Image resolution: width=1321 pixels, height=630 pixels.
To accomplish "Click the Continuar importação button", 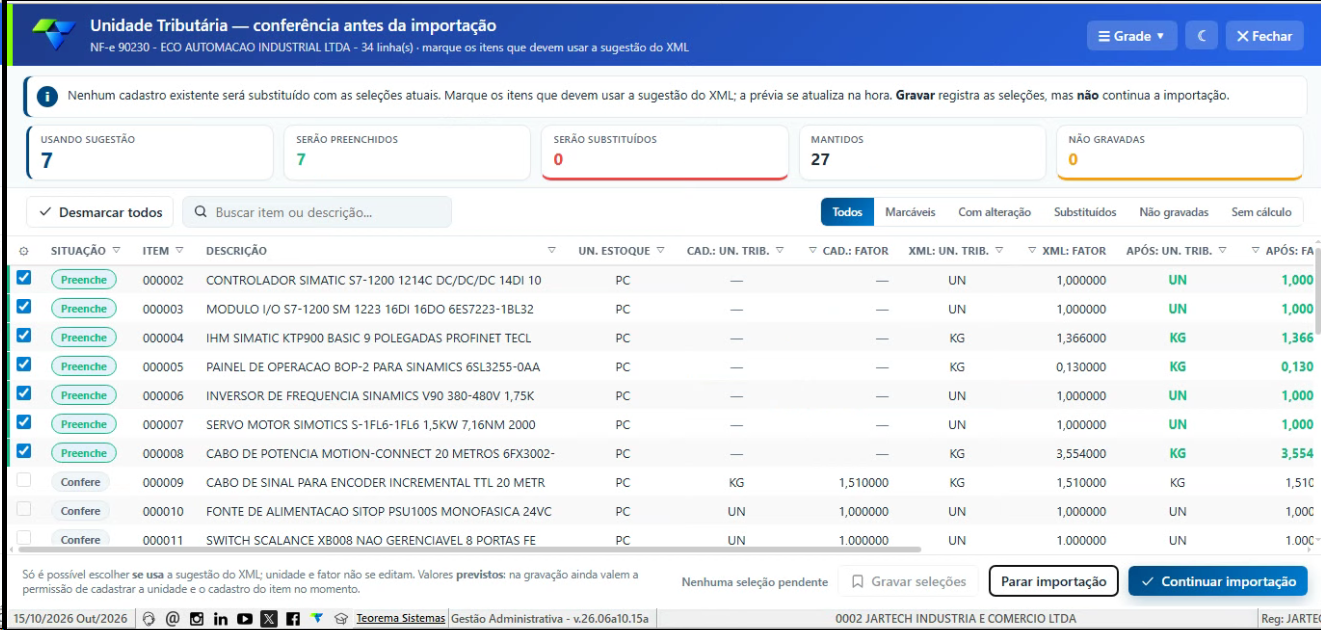I will tap(1218, 581).
